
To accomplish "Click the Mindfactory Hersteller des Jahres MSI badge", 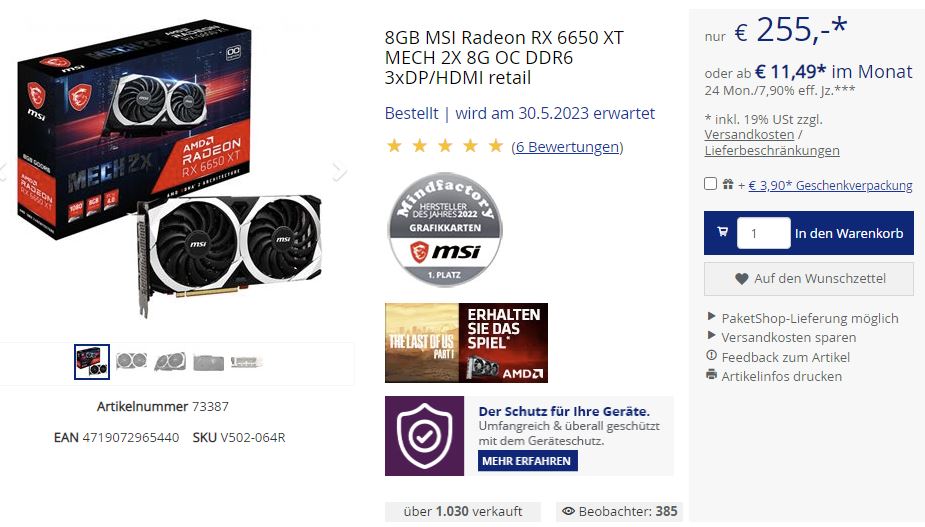I will pyautogui.click(x=444, y=230).
